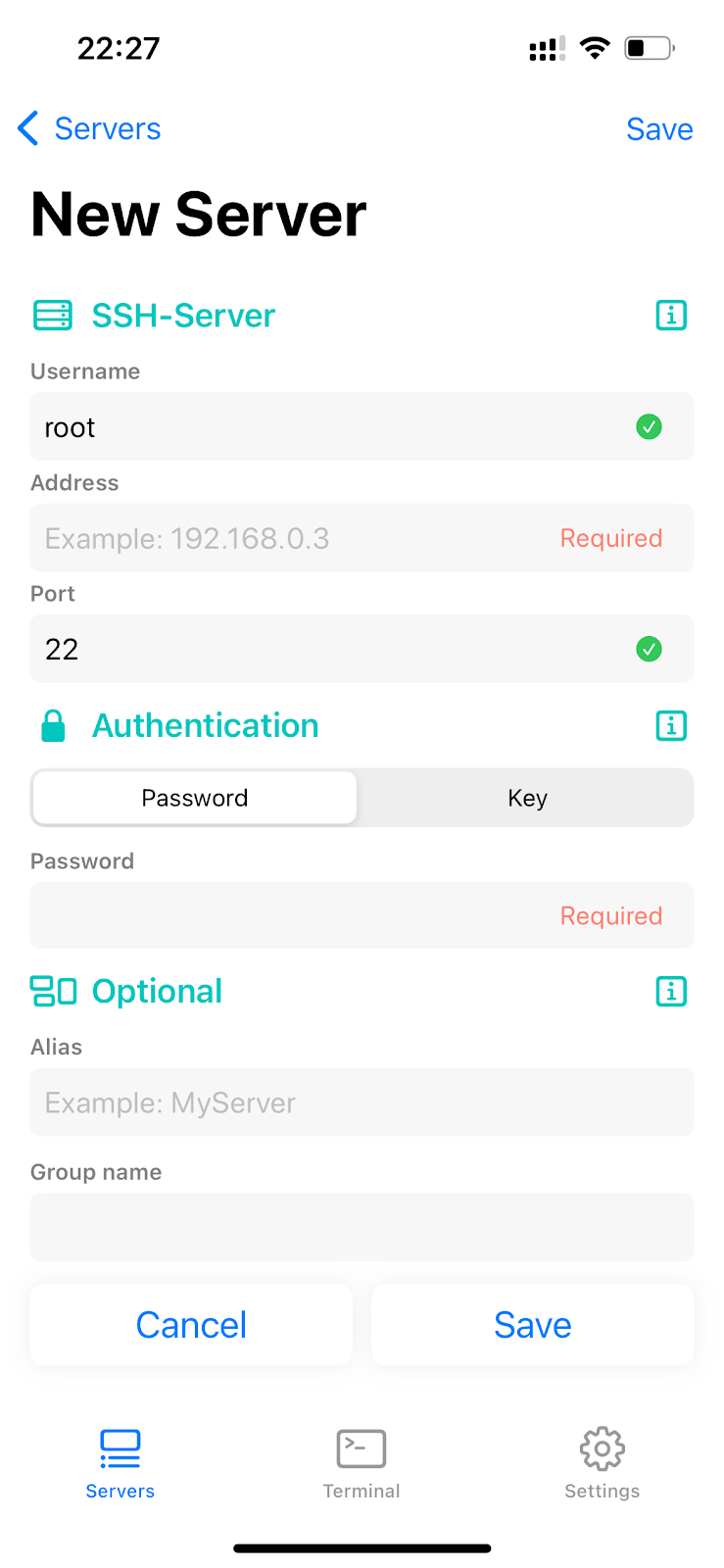Image resolution: width=724 pixels, height=1568 pixels.
Task: Tap the SSH-Server rack icon
Action: pos(53,316)
